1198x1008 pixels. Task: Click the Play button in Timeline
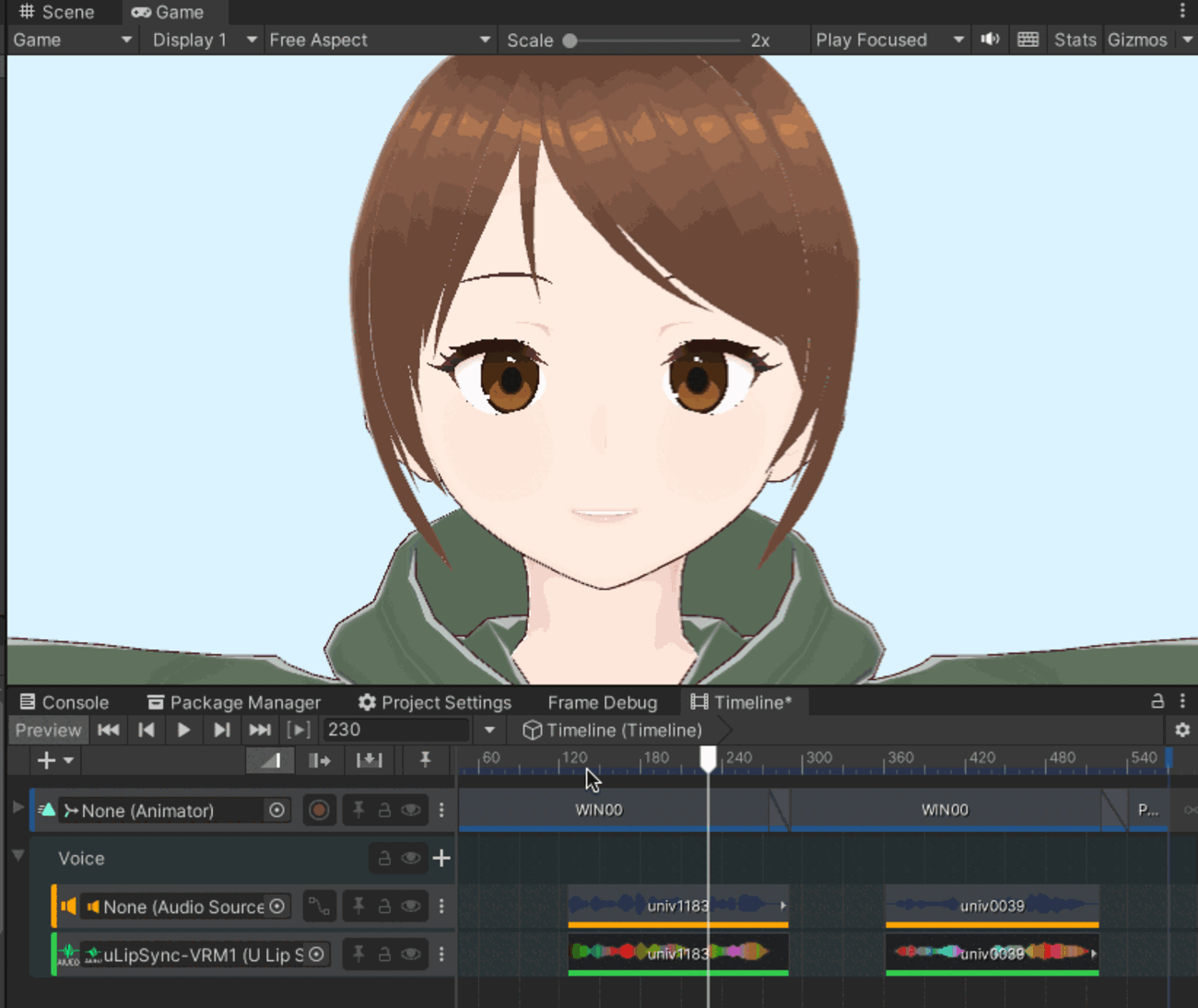pos(183,730)
